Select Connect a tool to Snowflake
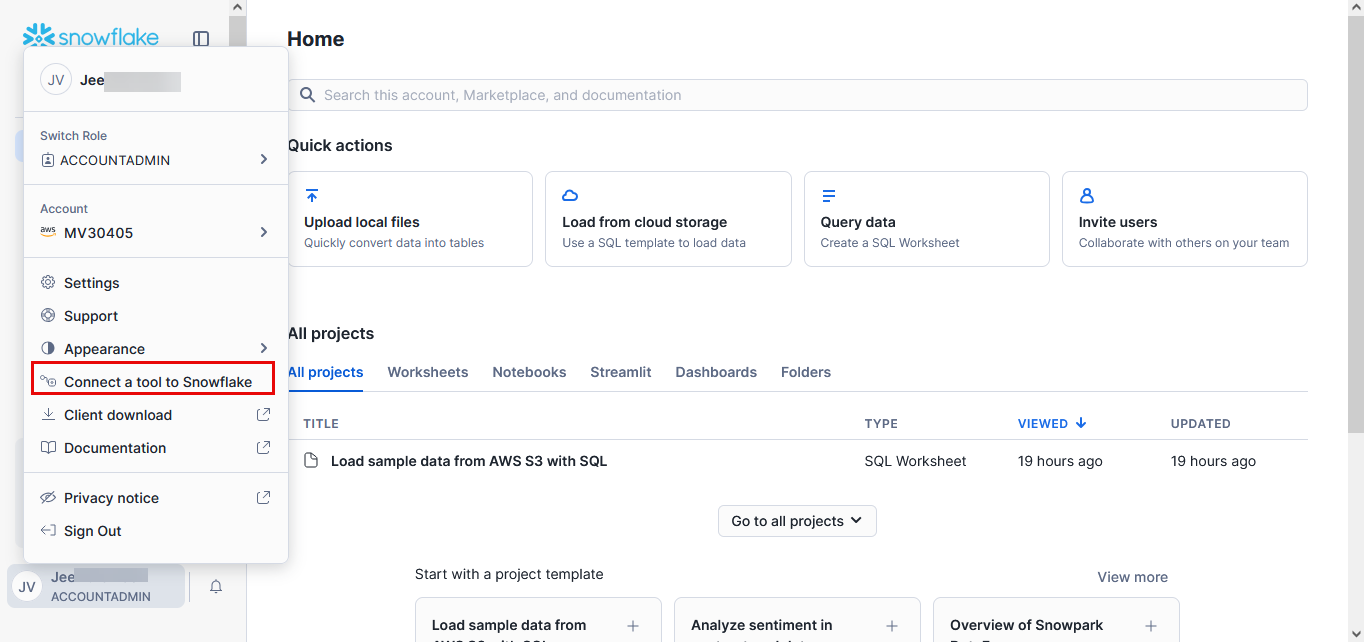The image size is (1364, 642). (157, 382)
